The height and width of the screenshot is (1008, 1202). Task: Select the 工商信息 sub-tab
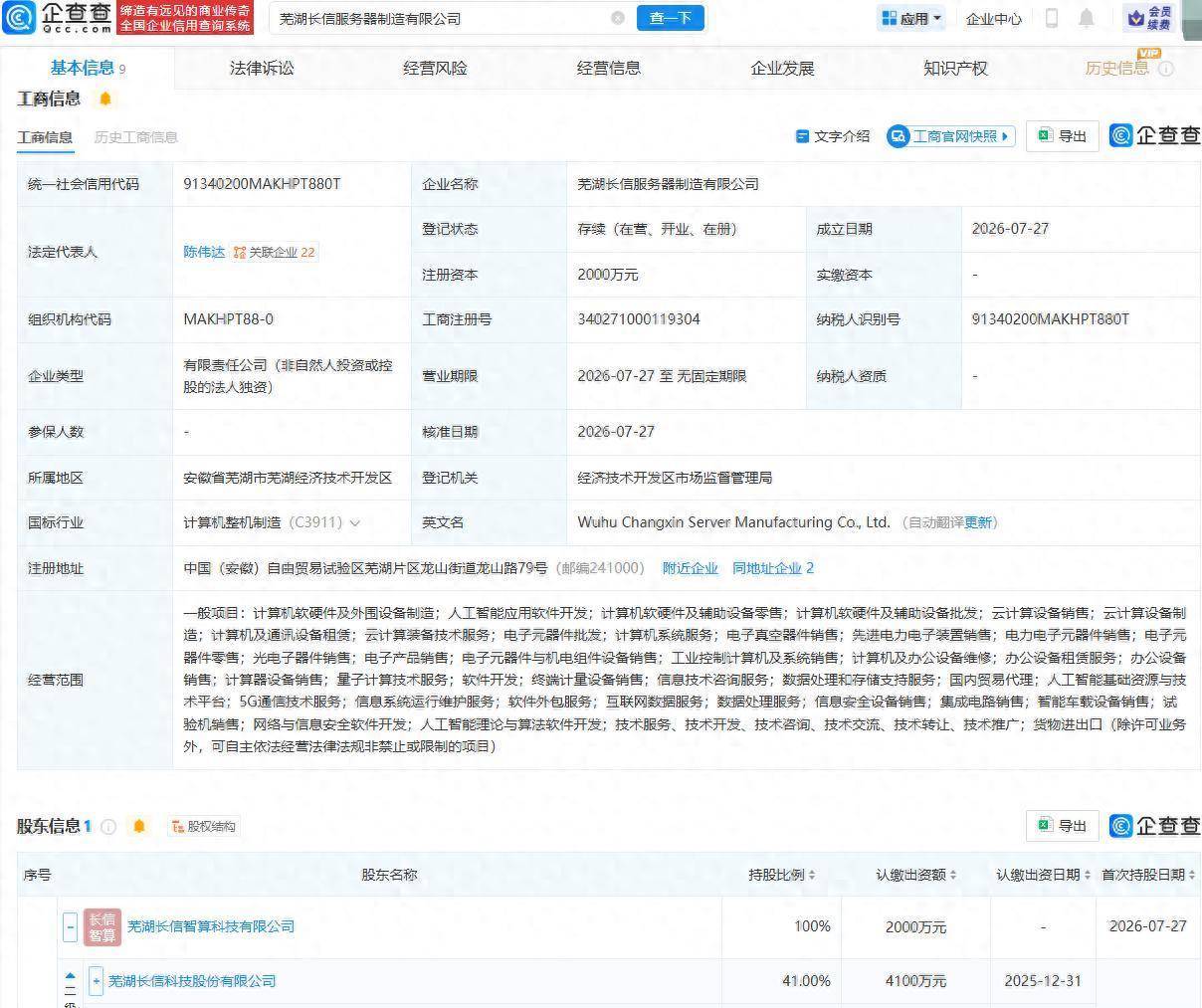click(45, 137)
